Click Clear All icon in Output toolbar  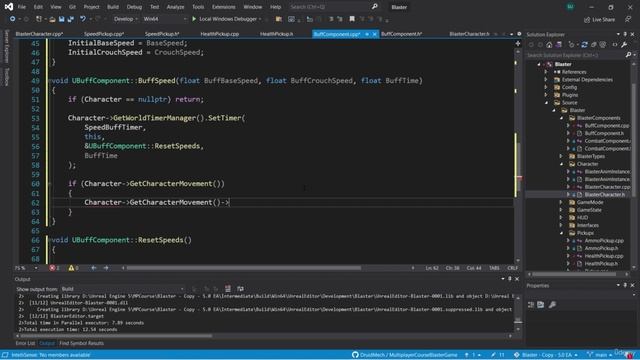tap(228, 289)
